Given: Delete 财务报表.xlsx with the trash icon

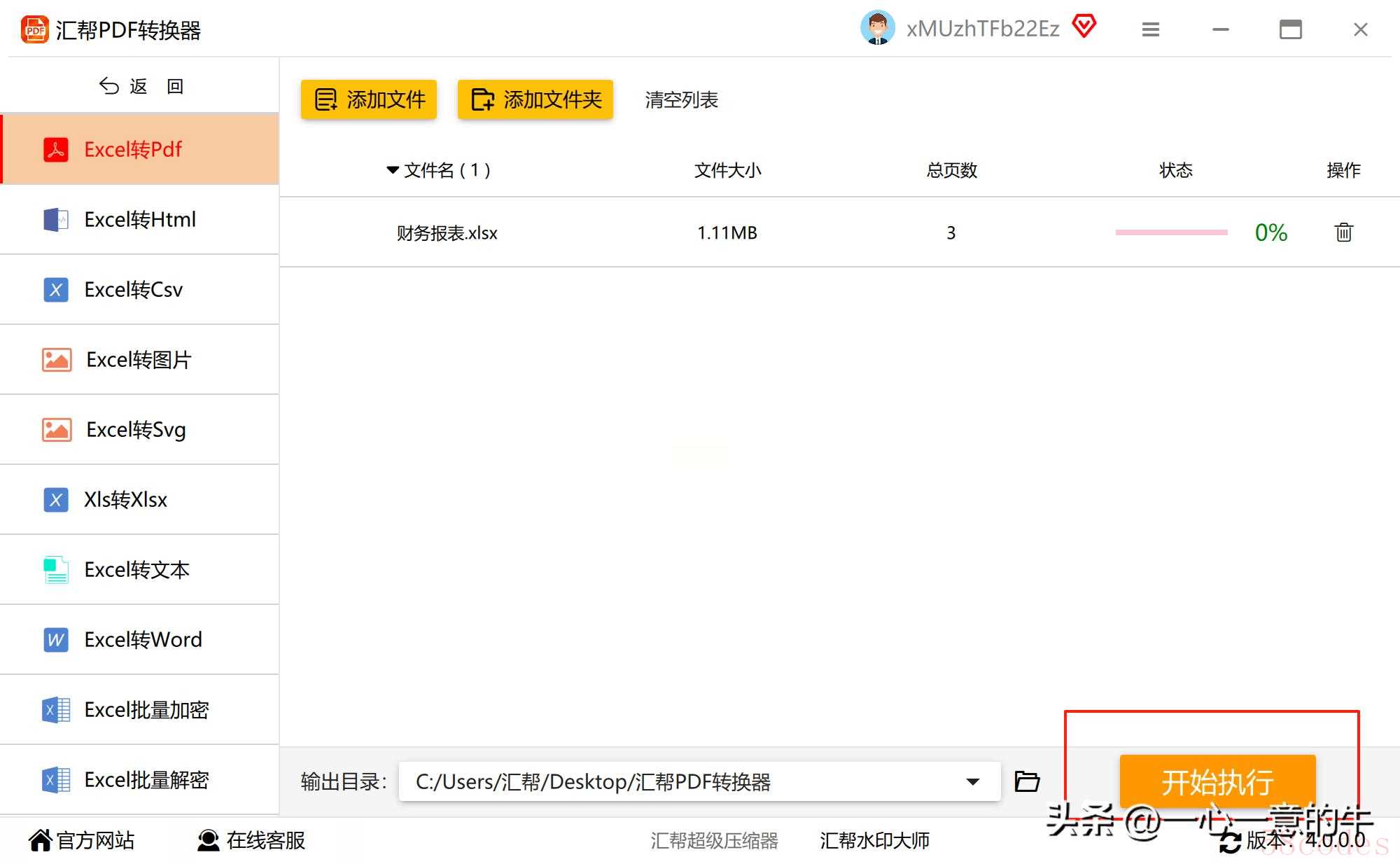Looking at the screenshot, I should tap(1343, 232).
